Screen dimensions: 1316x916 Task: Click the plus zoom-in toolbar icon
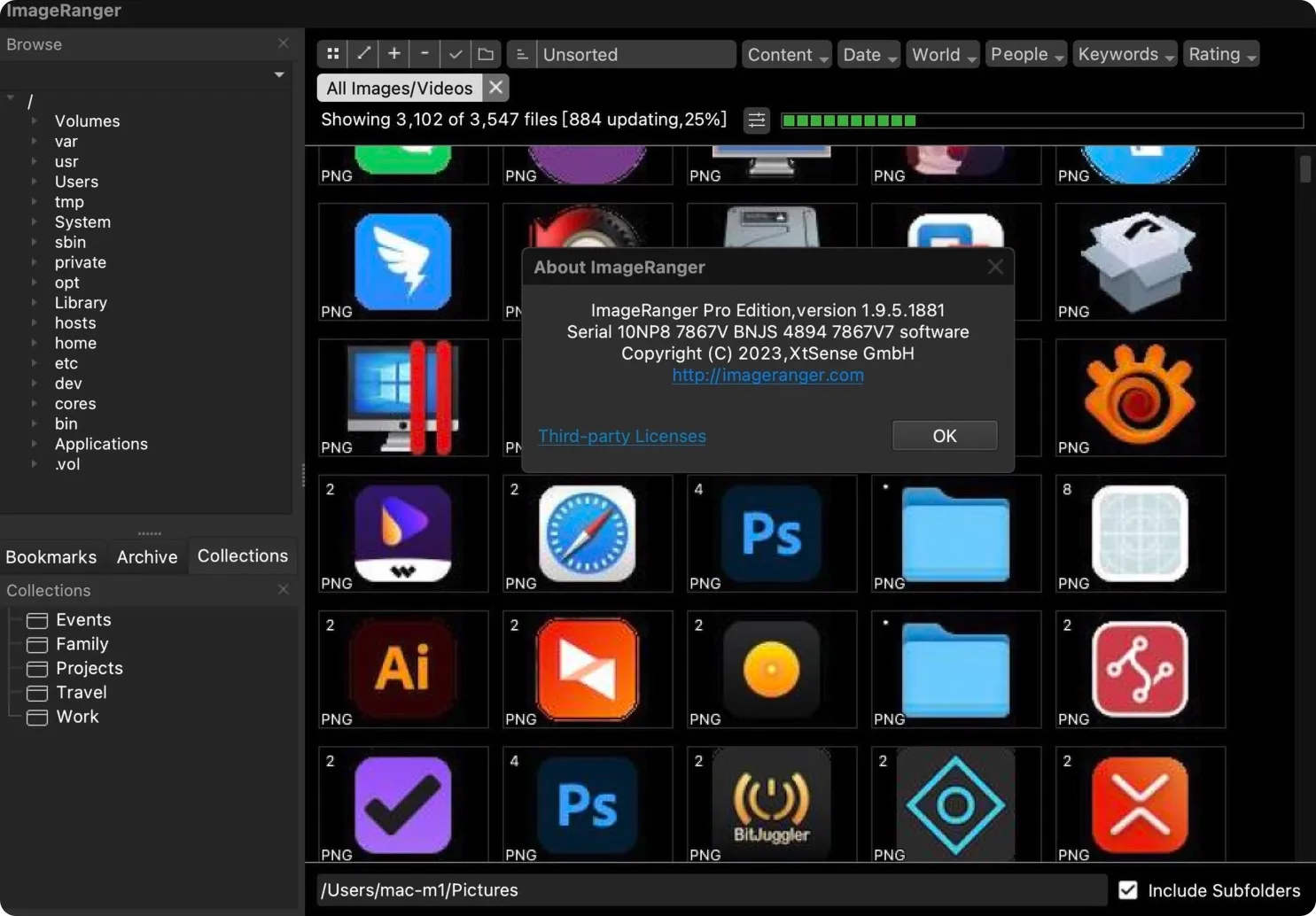[x=393, y=54]
